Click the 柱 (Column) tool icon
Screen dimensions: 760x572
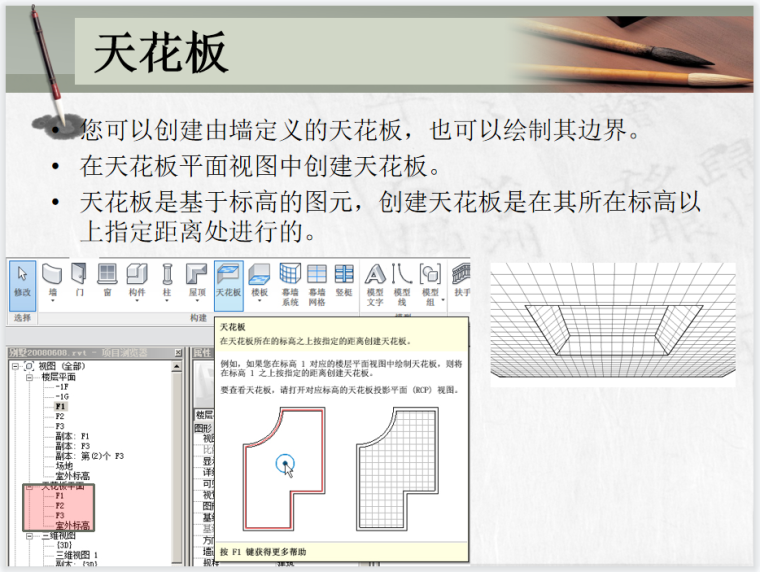pos(167,279)
